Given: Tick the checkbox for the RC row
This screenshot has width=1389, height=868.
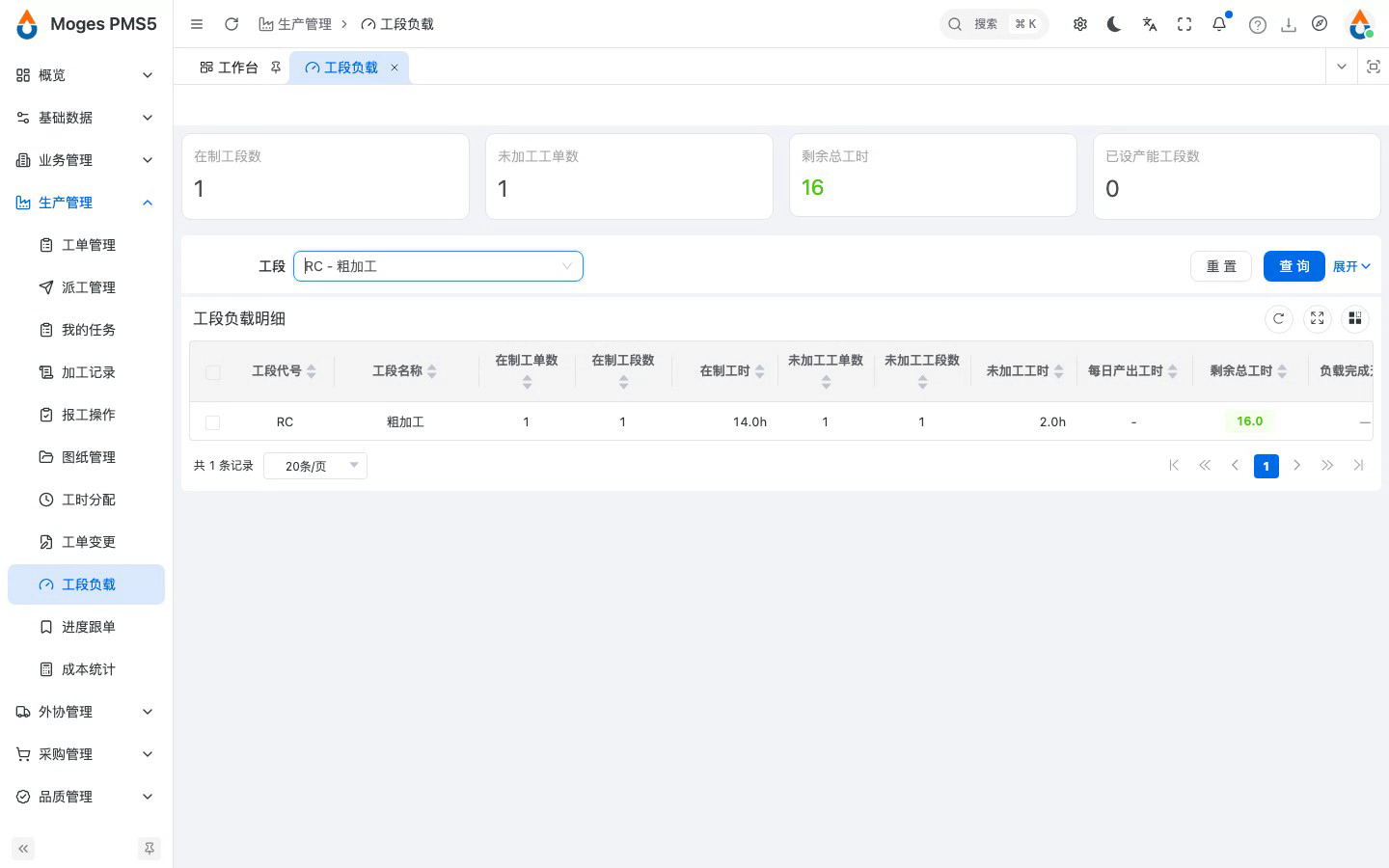Looking at the screenshot, I should tap(213, 422).
